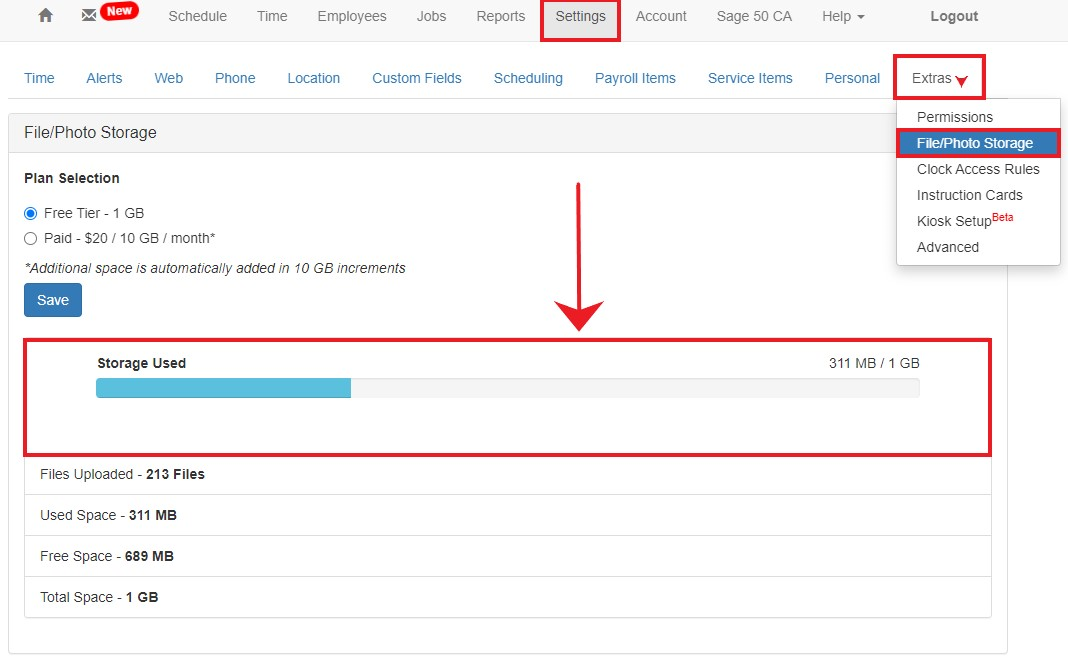Viewport: 1068px width, 663px height.
Task: Click the Files Uploaded row
Action: pos(507,474)
